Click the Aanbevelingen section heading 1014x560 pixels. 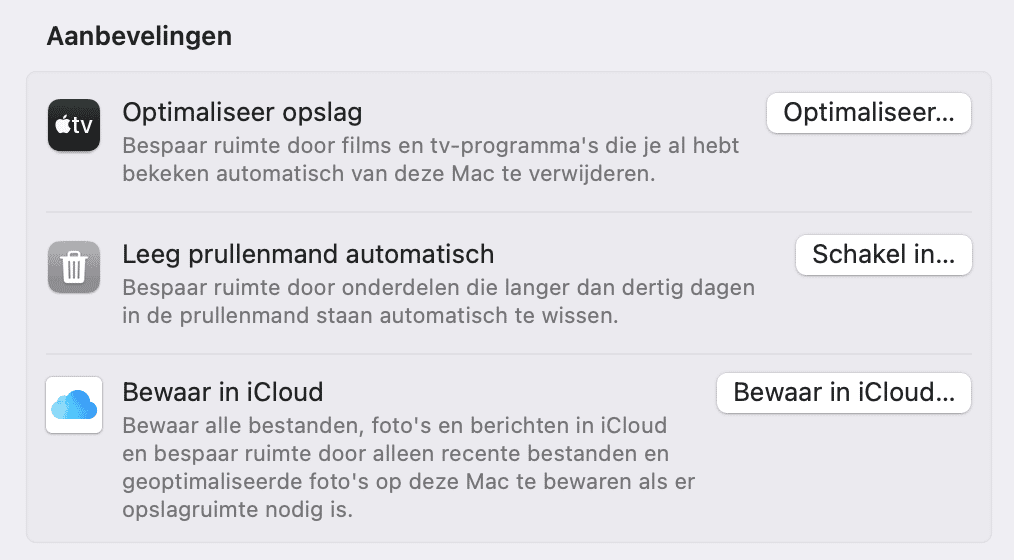point(139,36)
